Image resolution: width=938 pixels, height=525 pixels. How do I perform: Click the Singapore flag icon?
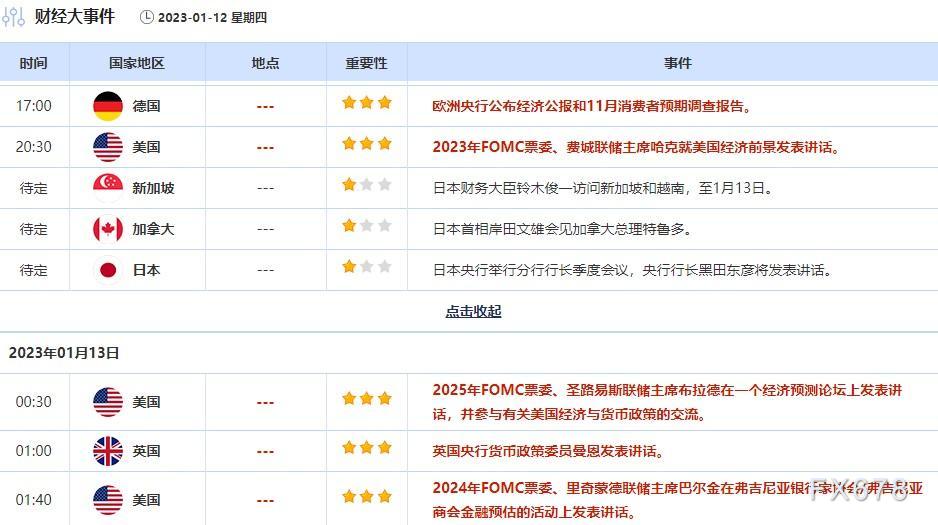108,188
